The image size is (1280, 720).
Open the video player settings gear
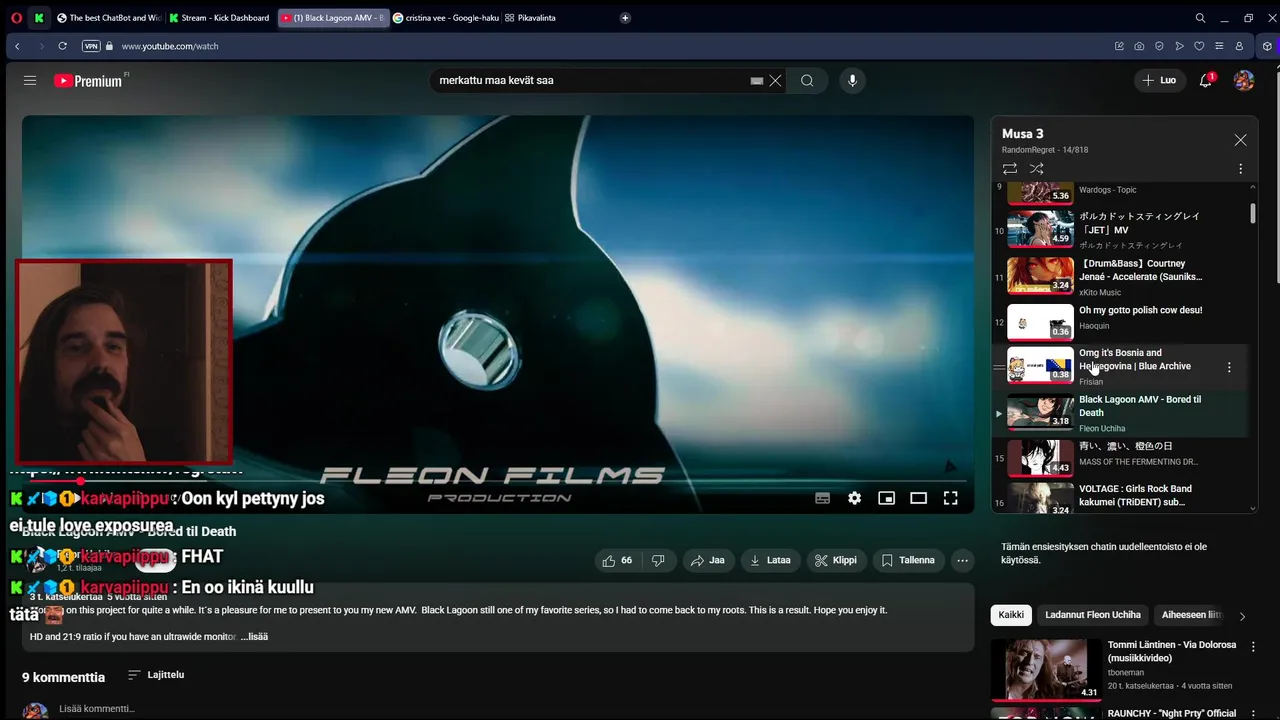tap(854, 498)
